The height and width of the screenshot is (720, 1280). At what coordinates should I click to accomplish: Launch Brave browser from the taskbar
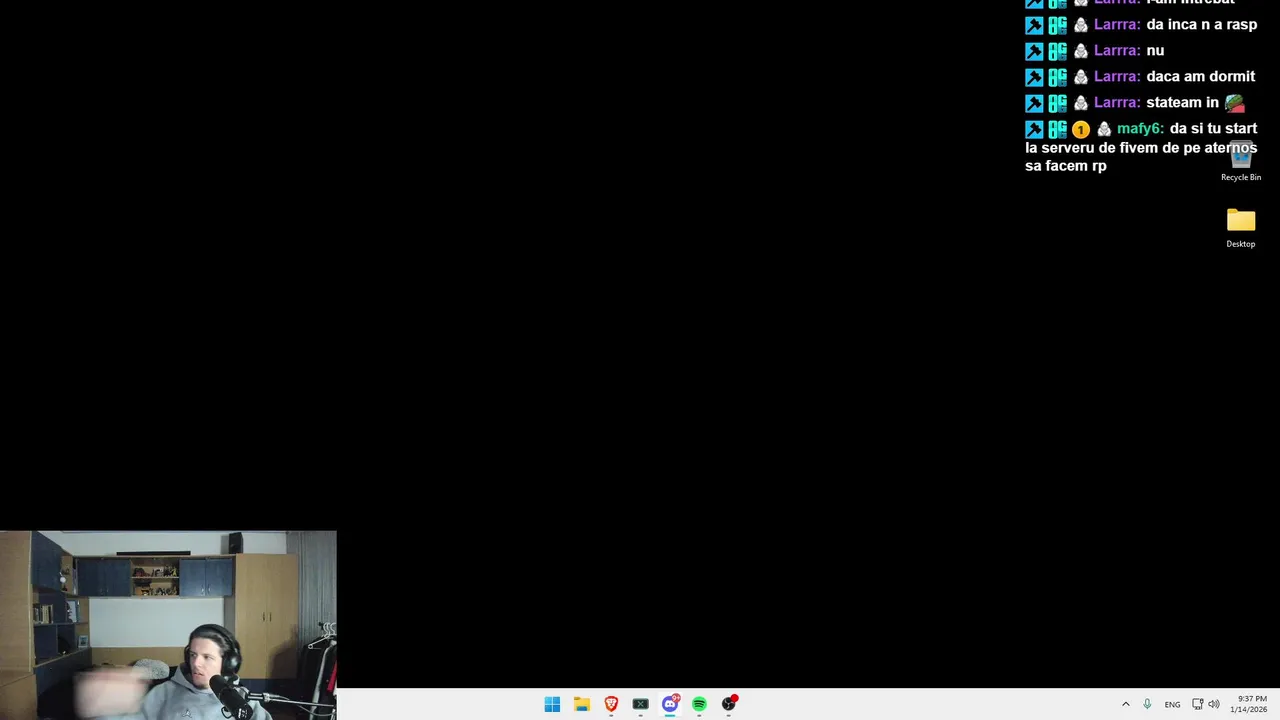pos(611,704)
